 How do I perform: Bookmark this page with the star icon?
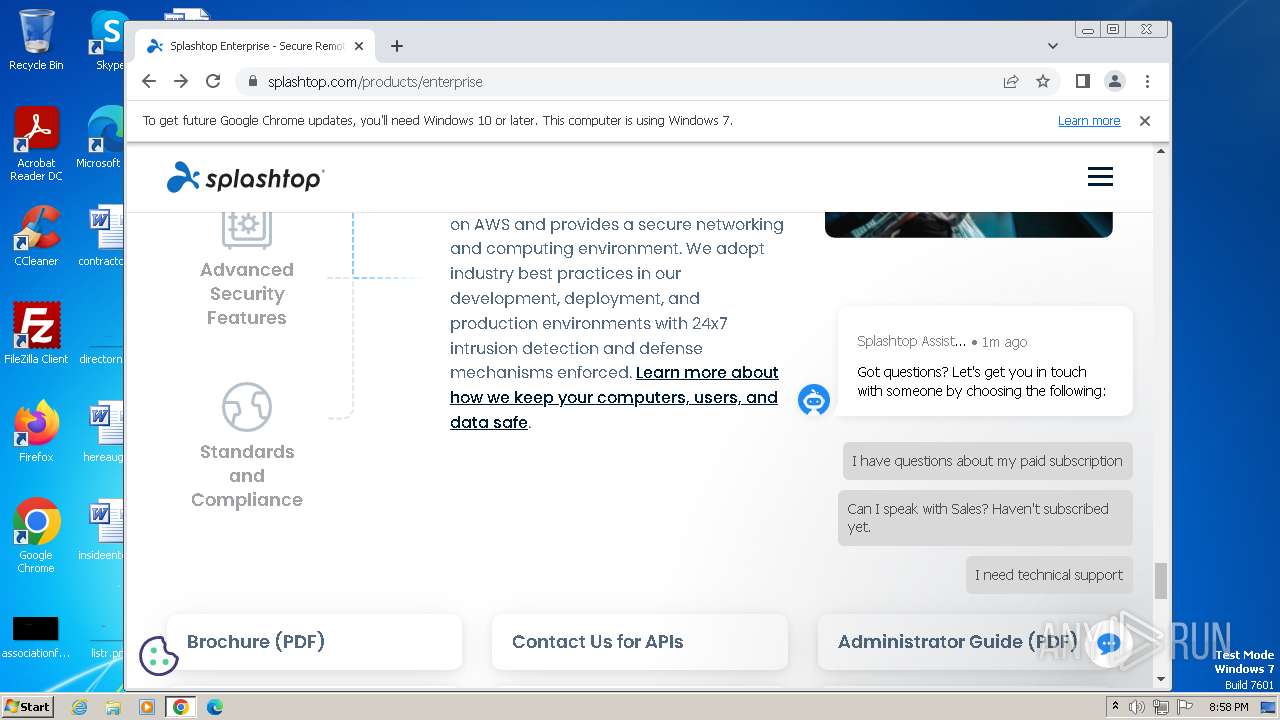[1043, 81]
